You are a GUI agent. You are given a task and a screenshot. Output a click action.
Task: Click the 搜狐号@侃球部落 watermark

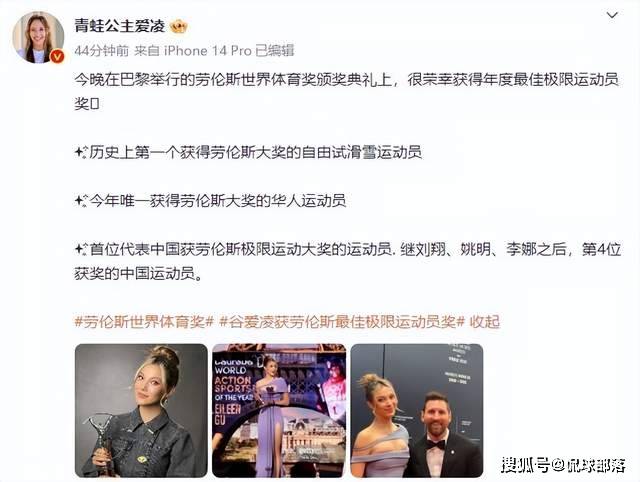click(x=563, y=465)
